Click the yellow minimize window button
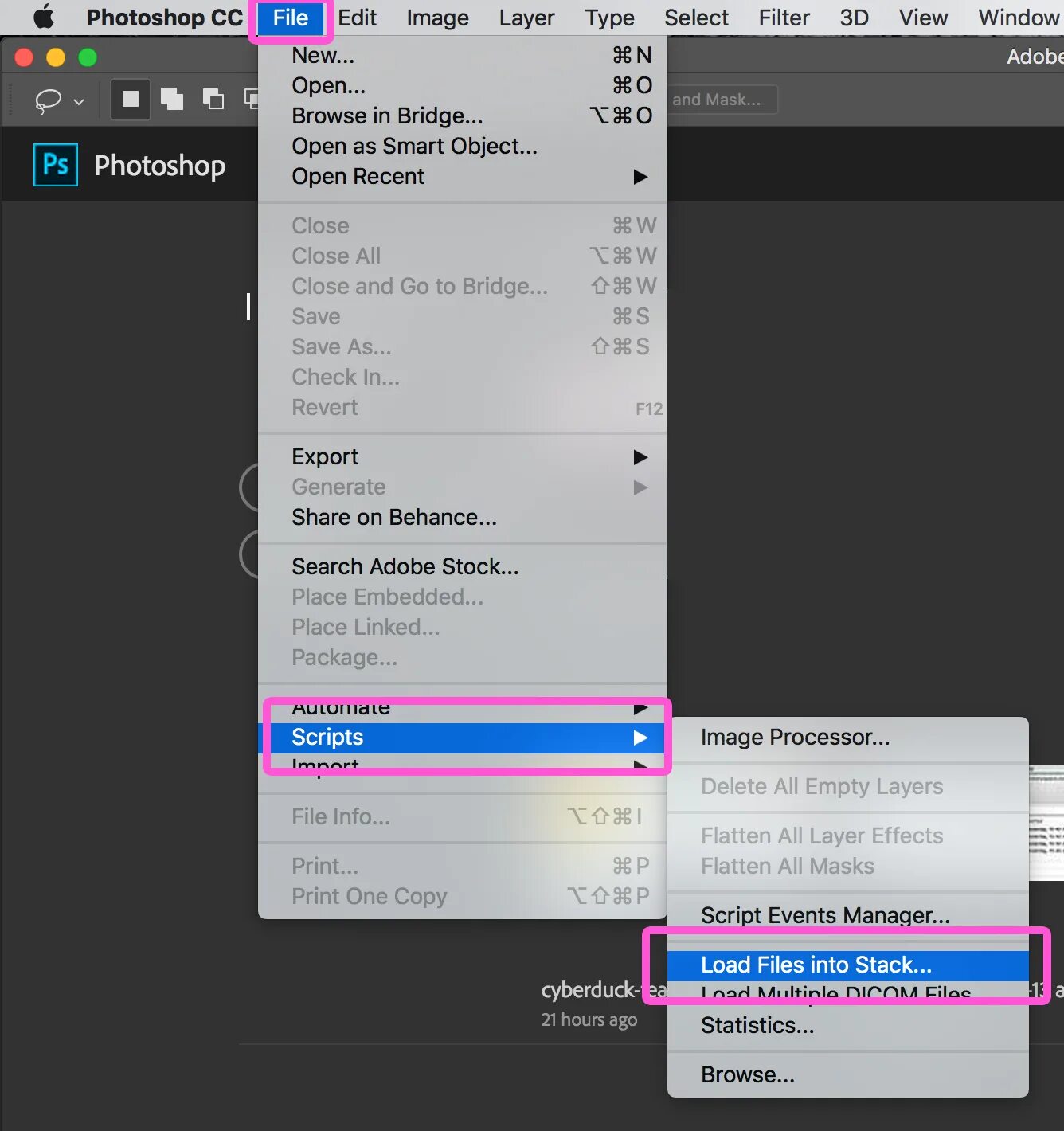Image resolution: width=1064 pixels, height=1131 pixels. [x=56, y=57]
